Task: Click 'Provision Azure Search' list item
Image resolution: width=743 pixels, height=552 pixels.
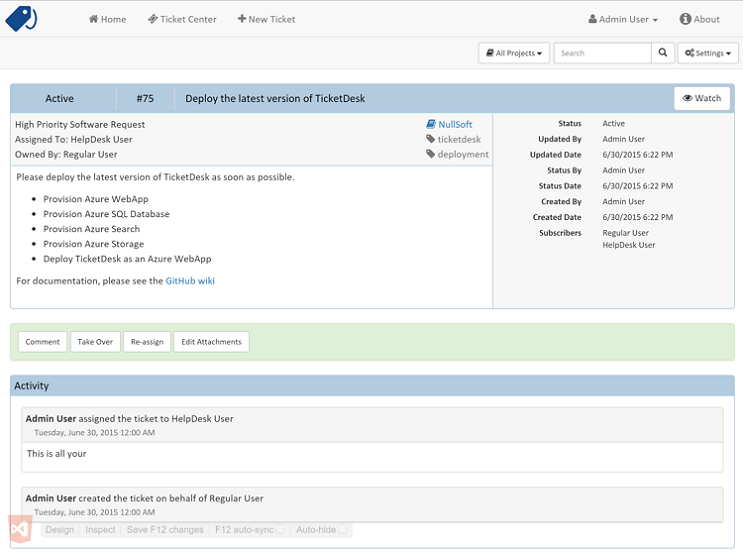Action: click(x=91, y=229)
